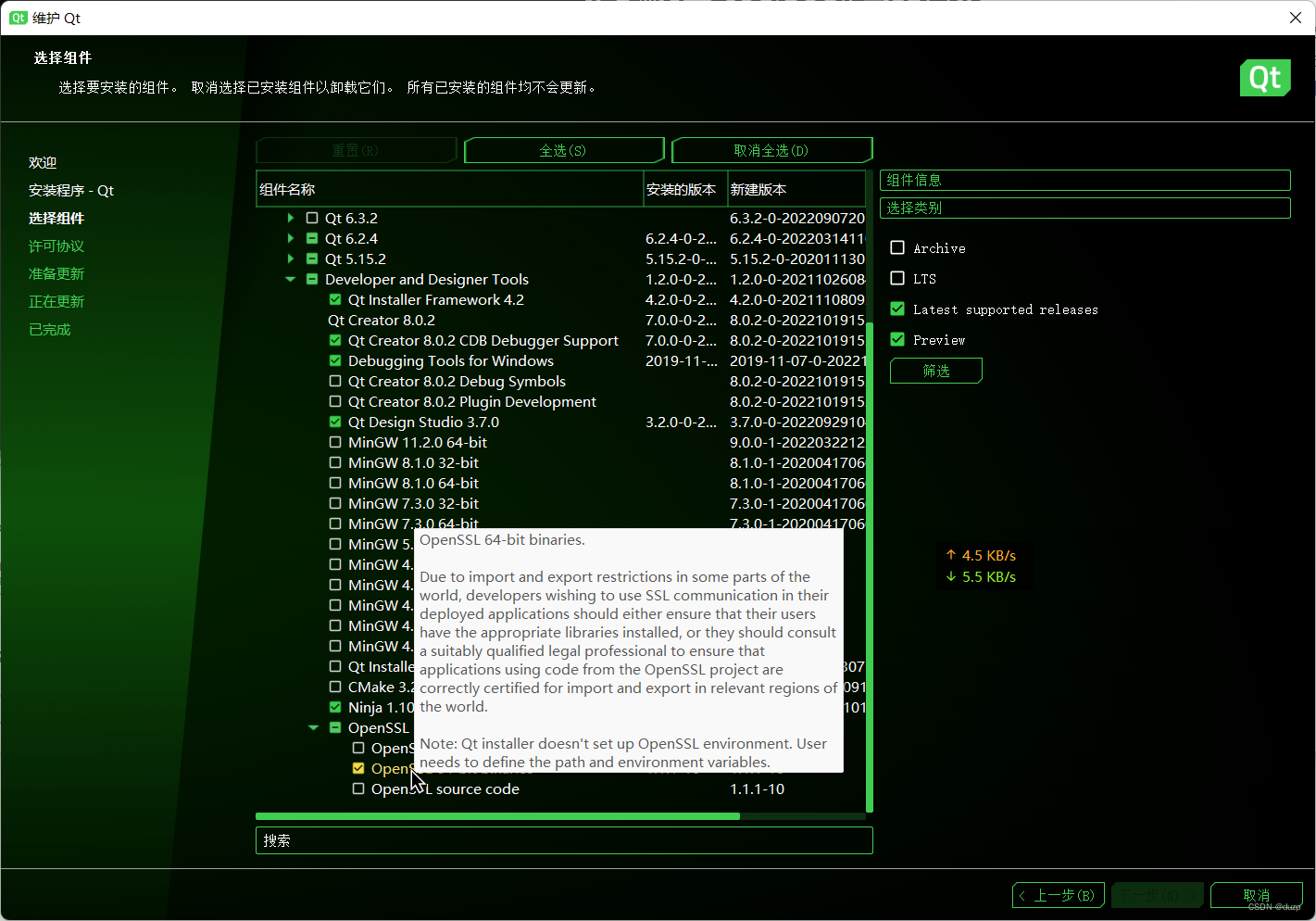Toggle the Qt 6.3.2 checkbox
Image resolution: width=1316 pixels, height=921 pixels.
tap(312, 218)
